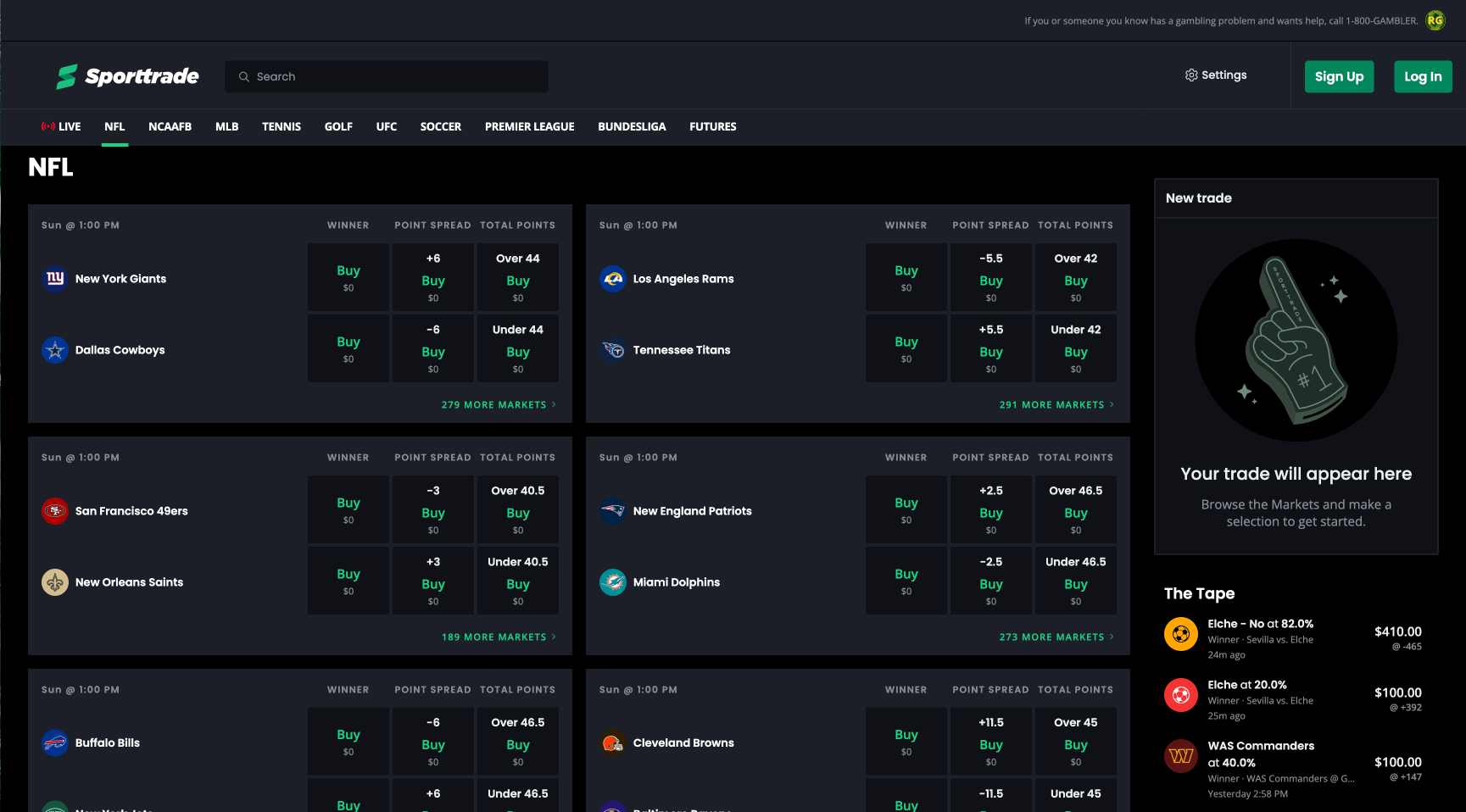Click the Log In button
The height and width of the screenshot is (812, 1466).
point(1423,76)
